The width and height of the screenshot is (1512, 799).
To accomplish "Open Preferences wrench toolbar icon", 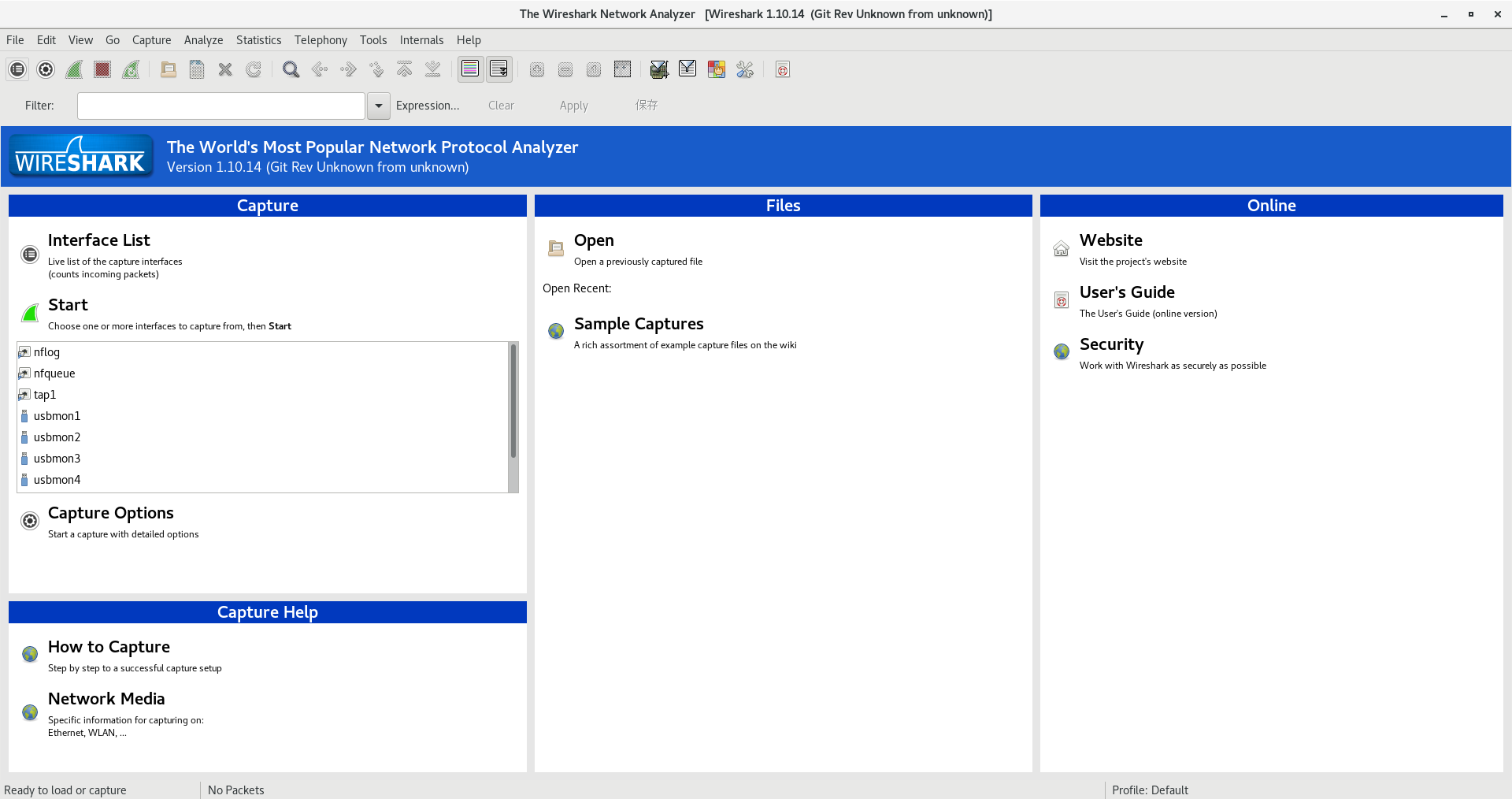I will pyautogui.click(x=745, y=69).
